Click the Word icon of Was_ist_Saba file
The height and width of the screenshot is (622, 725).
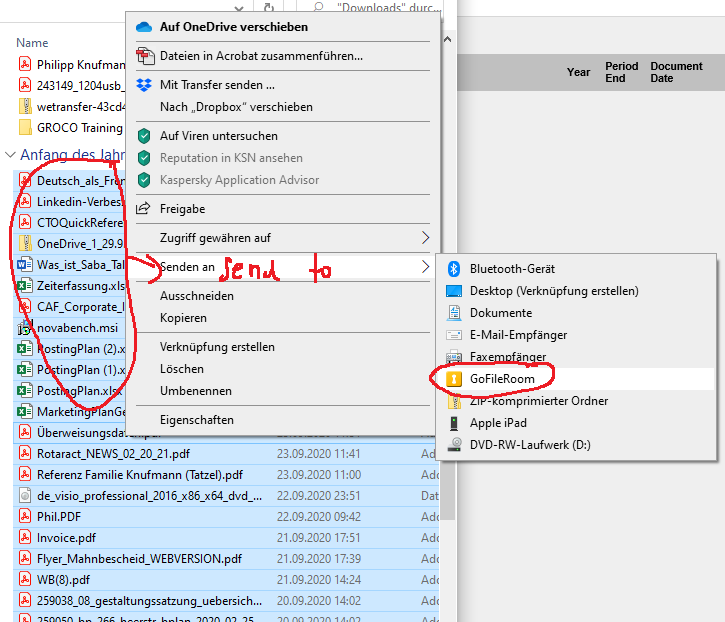[x=25, y=265]
